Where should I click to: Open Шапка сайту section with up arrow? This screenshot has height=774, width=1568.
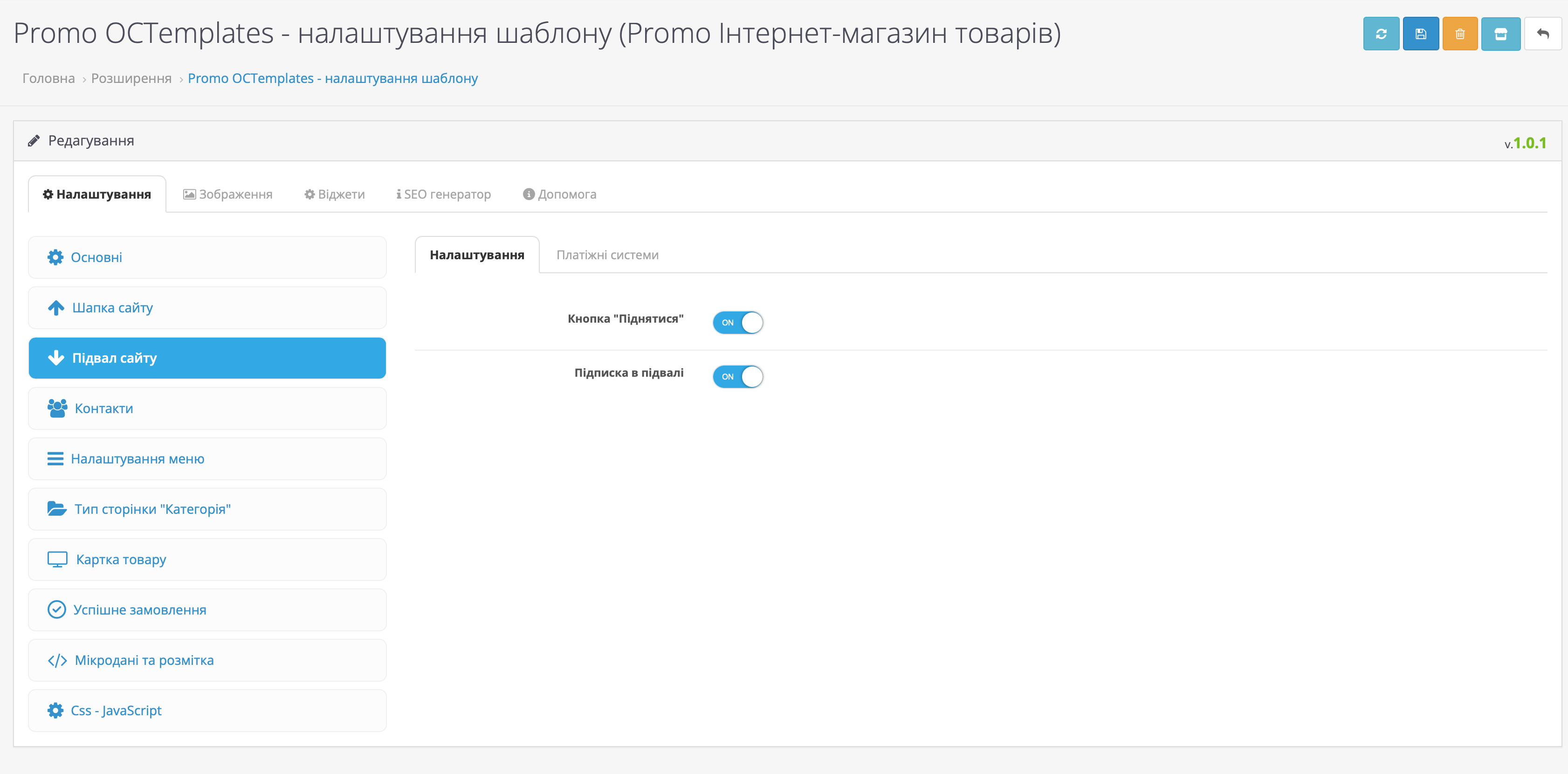coord(207,308)
